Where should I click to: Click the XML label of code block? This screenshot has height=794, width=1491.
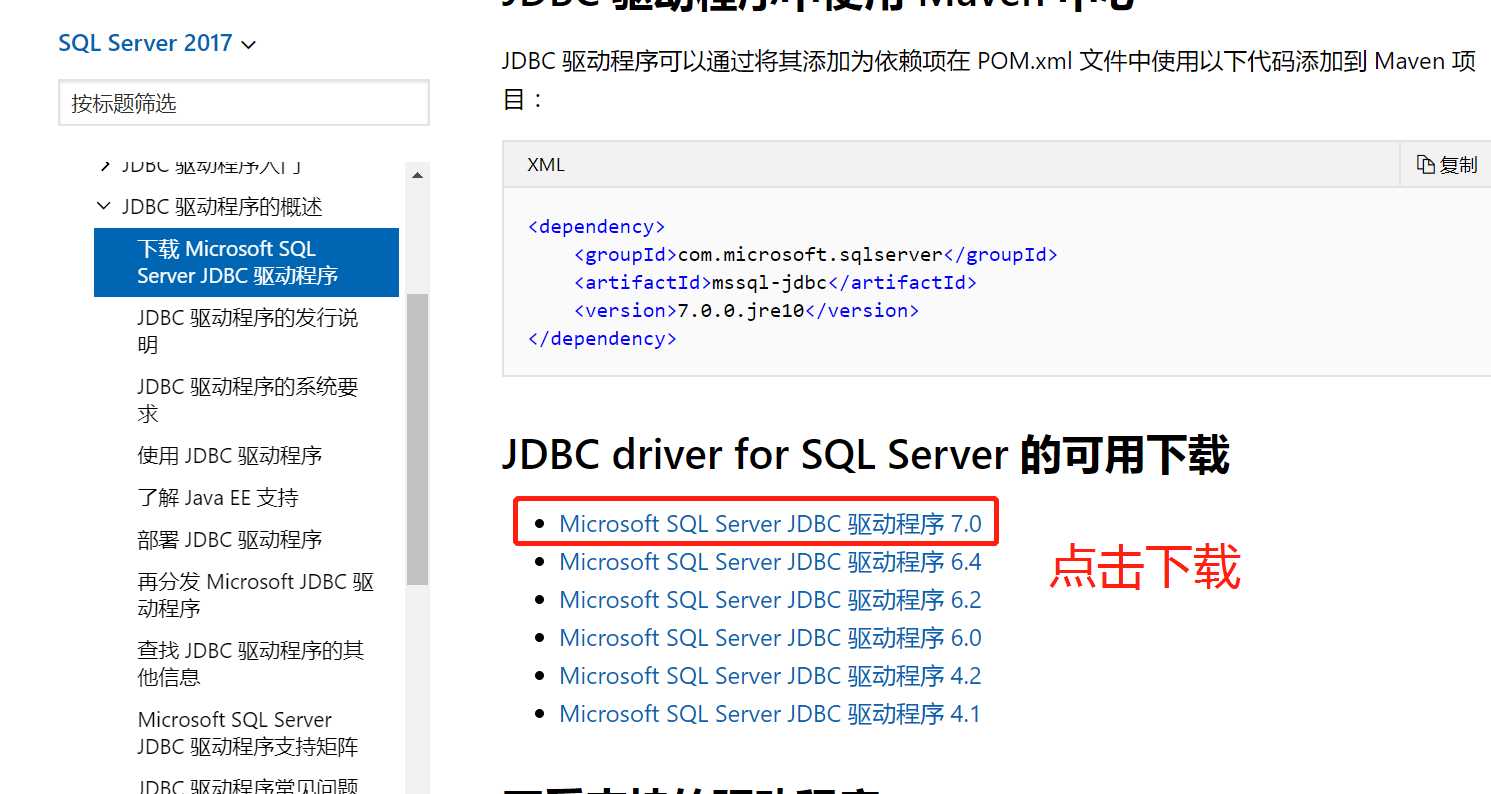[546, 165]
